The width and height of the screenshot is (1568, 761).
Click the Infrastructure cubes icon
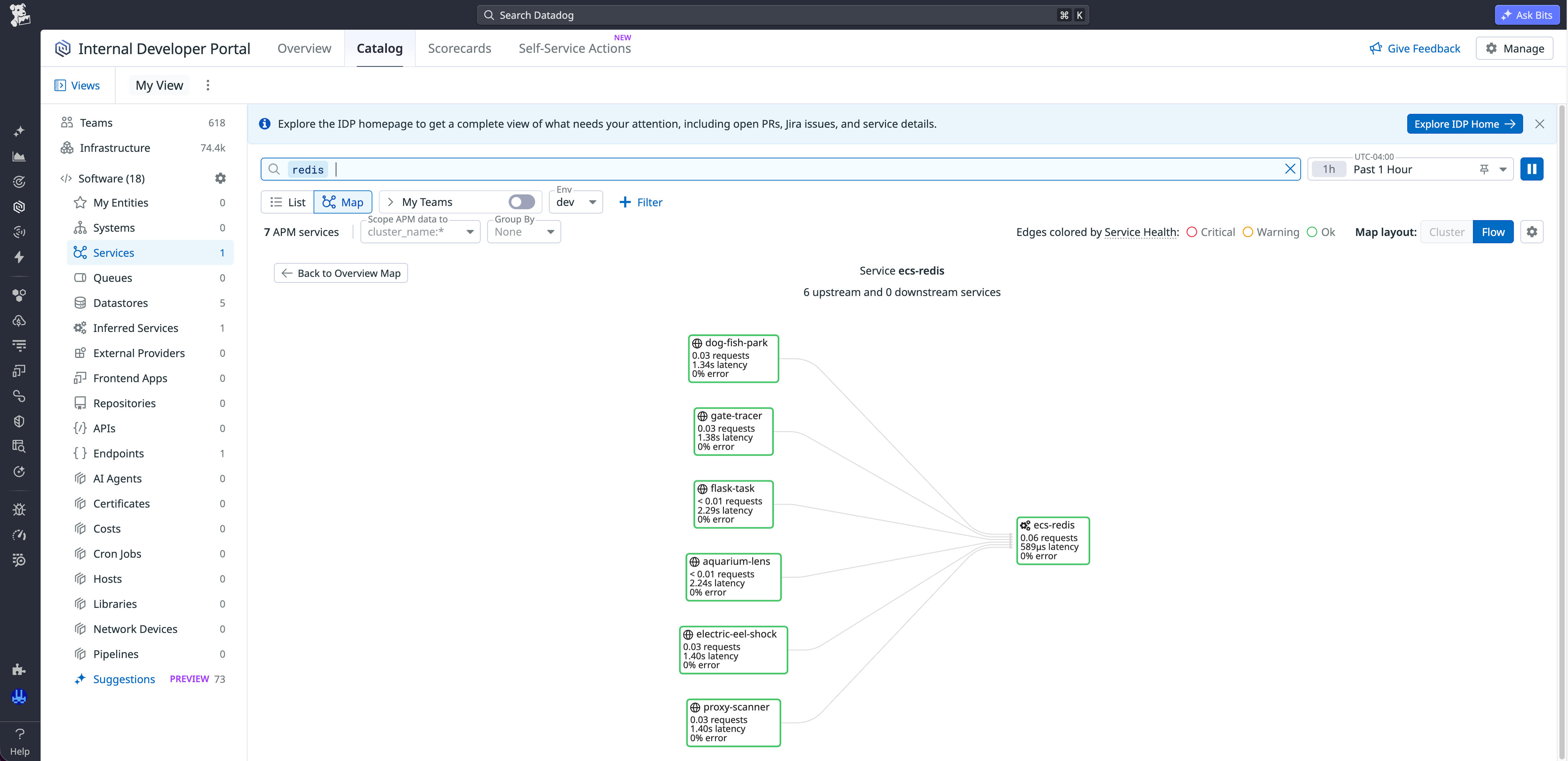click(67, 148)
